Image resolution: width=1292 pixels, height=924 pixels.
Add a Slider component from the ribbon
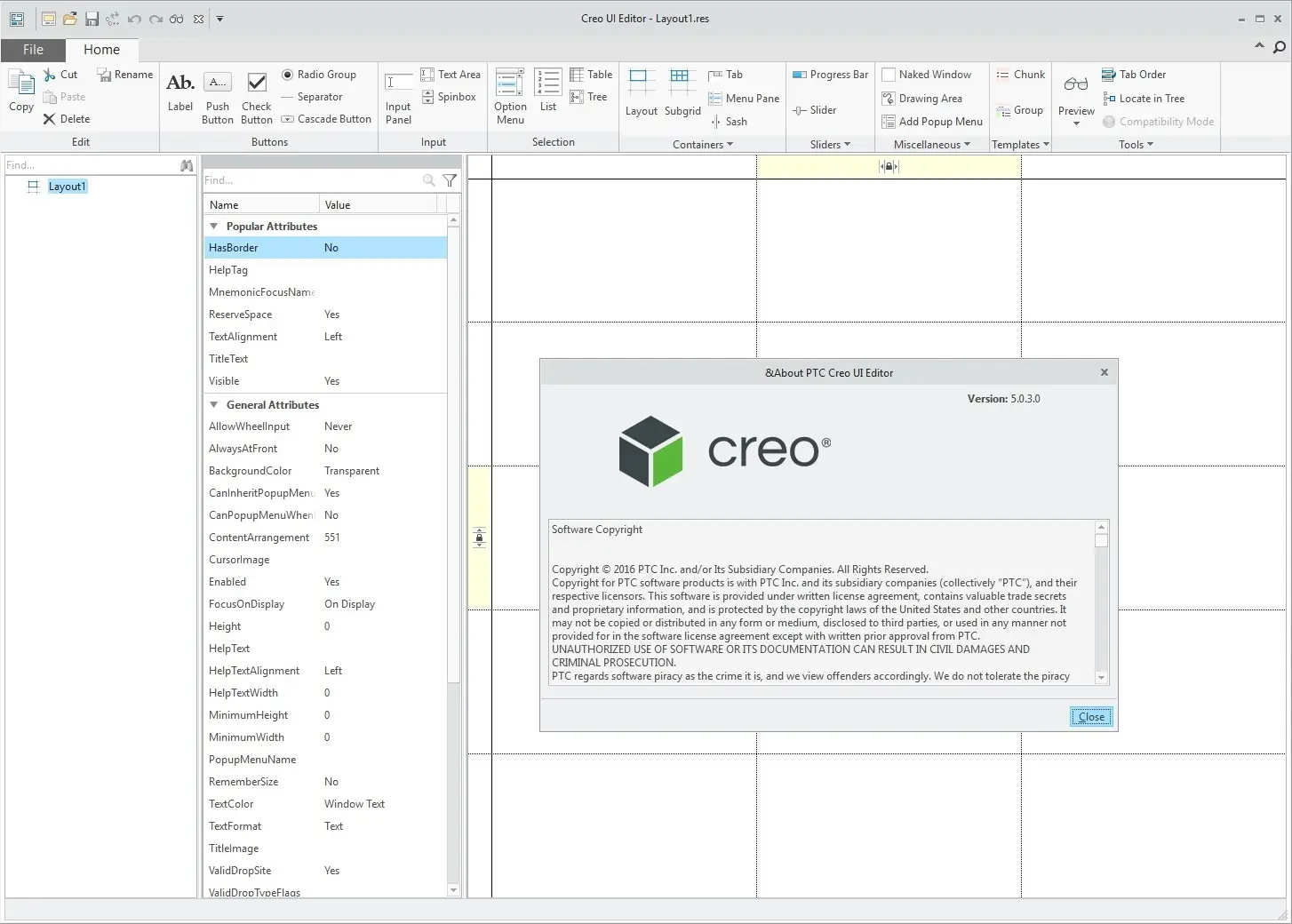pos(814,110)
